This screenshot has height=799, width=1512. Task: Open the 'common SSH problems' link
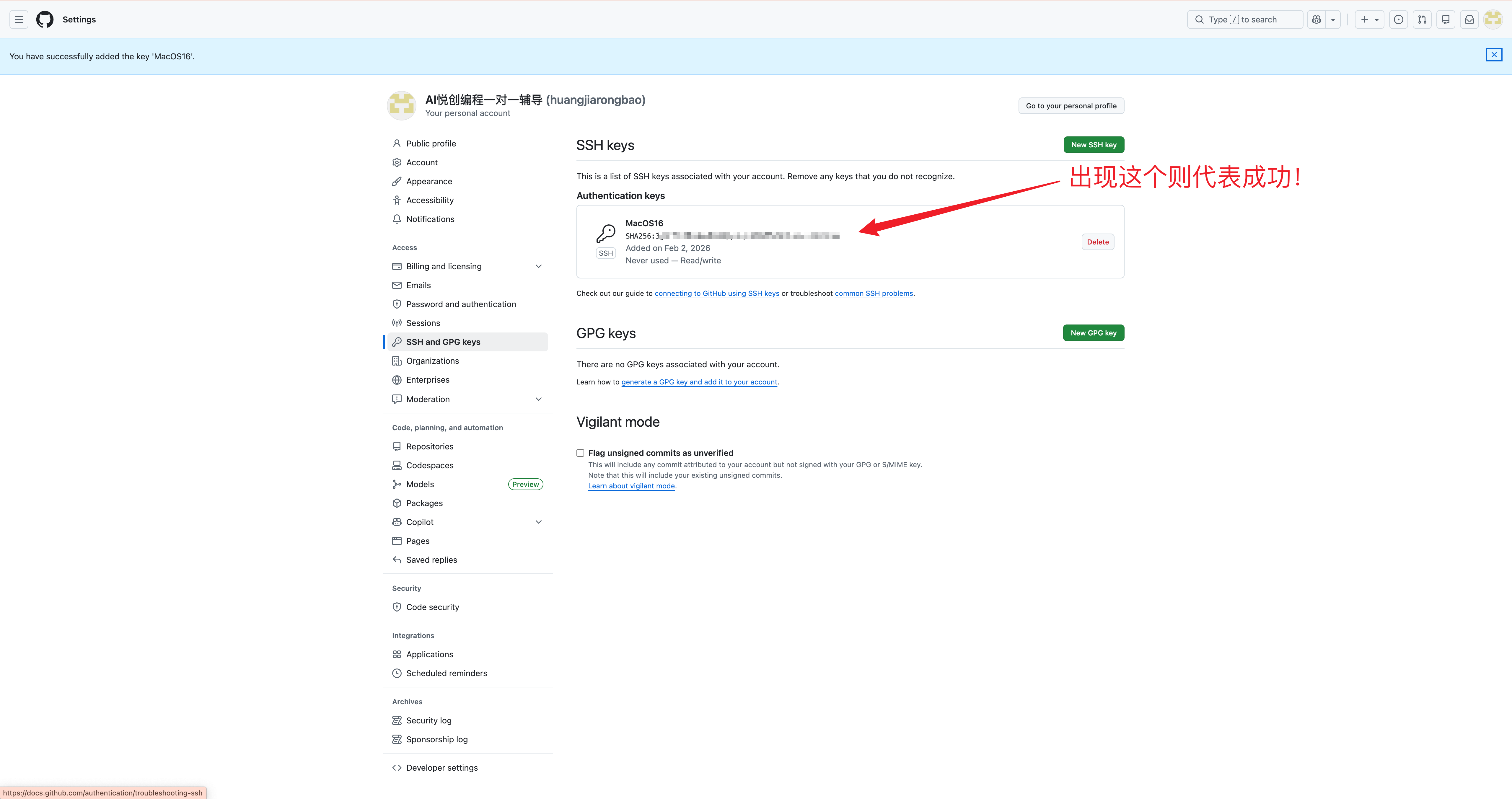(x=874, y=293)
